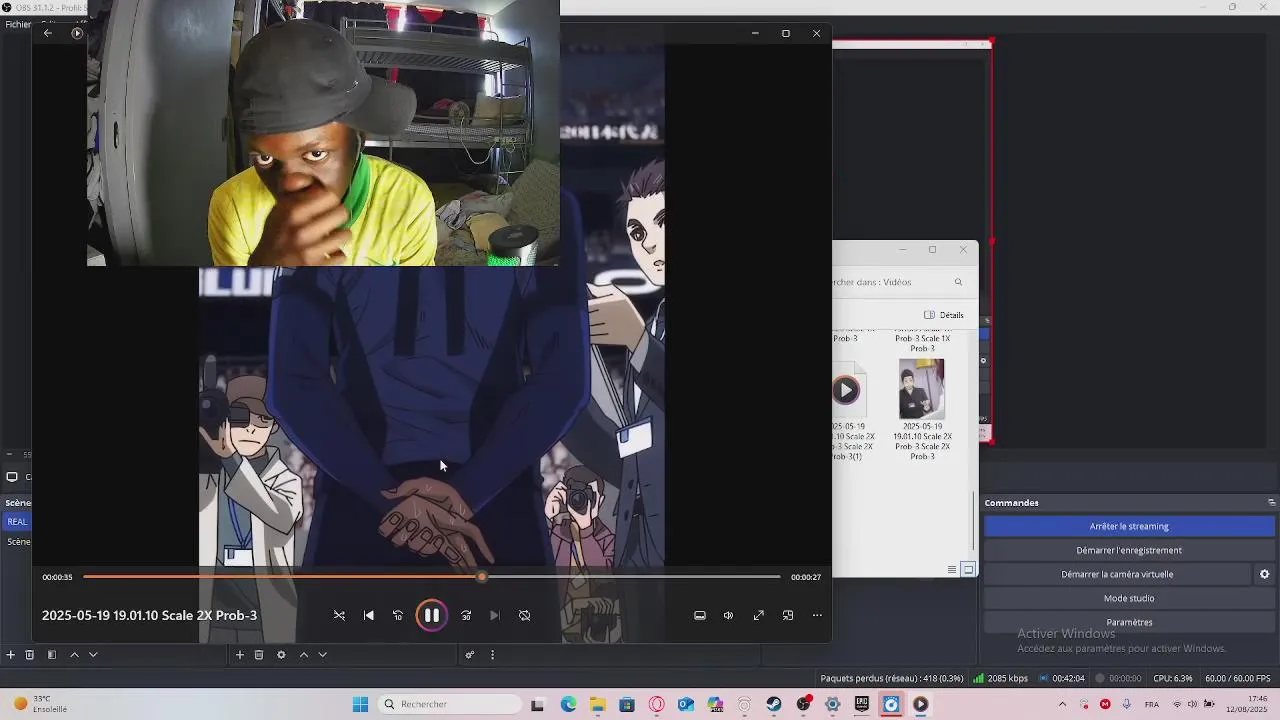The image size is (1280, 720).
Task: Go to previous track in media player
Action: [369, 616]
